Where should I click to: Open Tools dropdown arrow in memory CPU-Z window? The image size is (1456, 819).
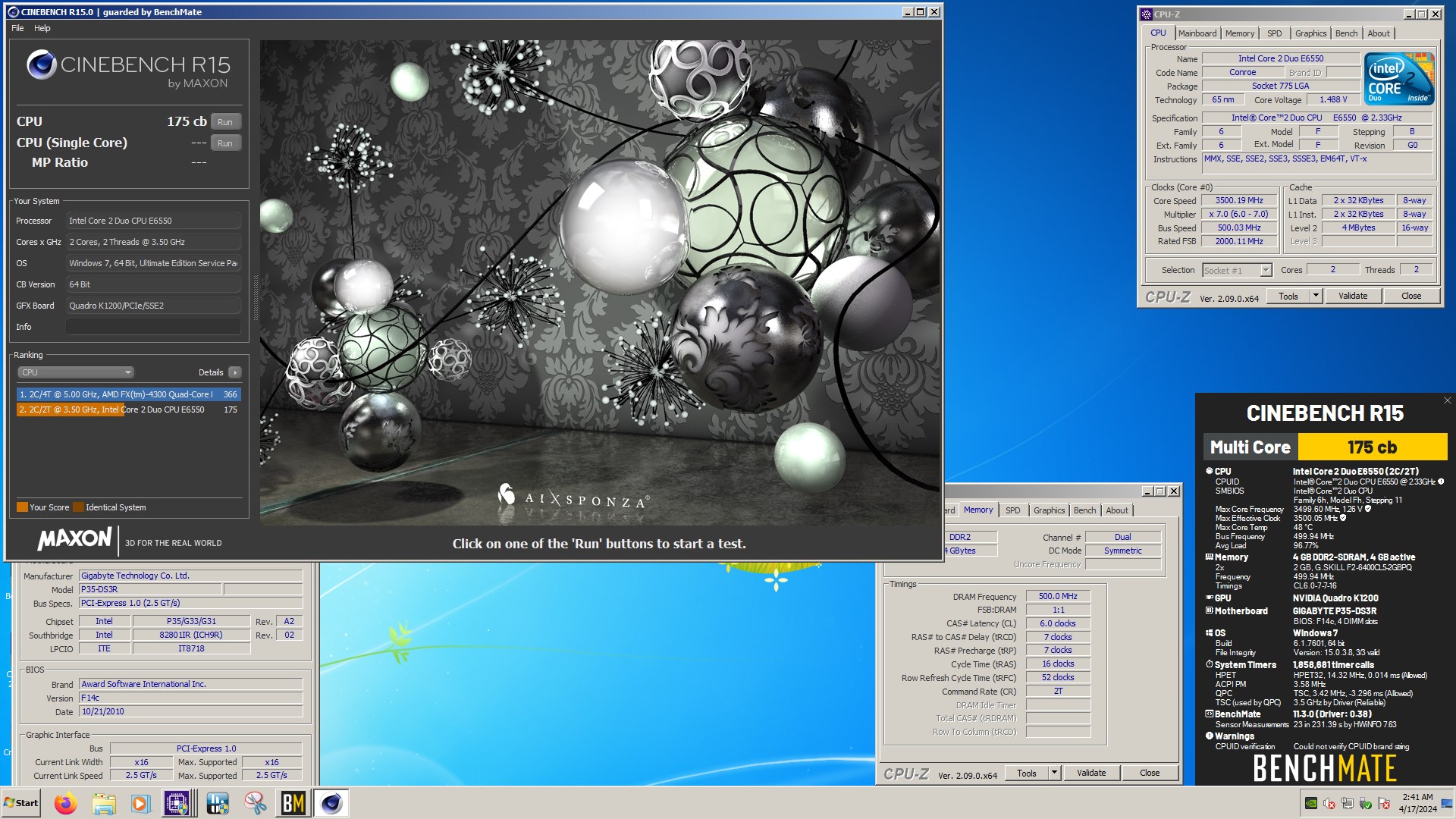click(x=1054, y=773)
